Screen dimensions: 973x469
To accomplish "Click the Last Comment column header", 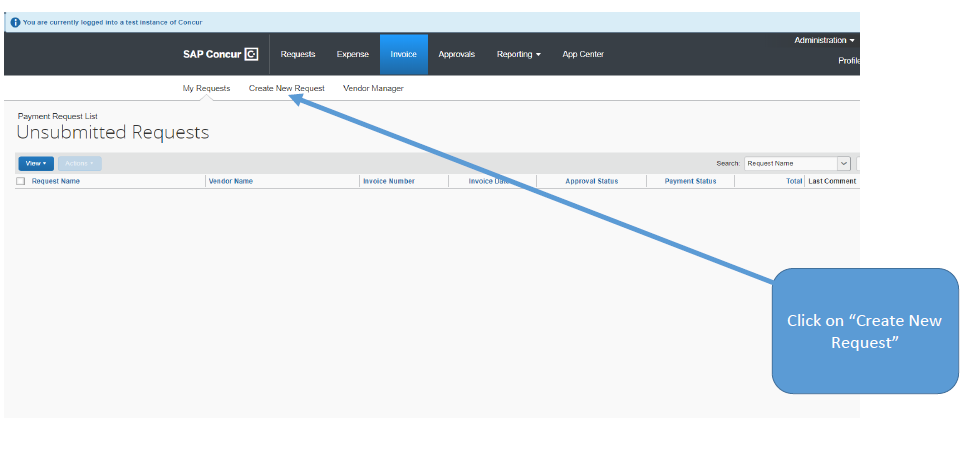I will [832, 181].
